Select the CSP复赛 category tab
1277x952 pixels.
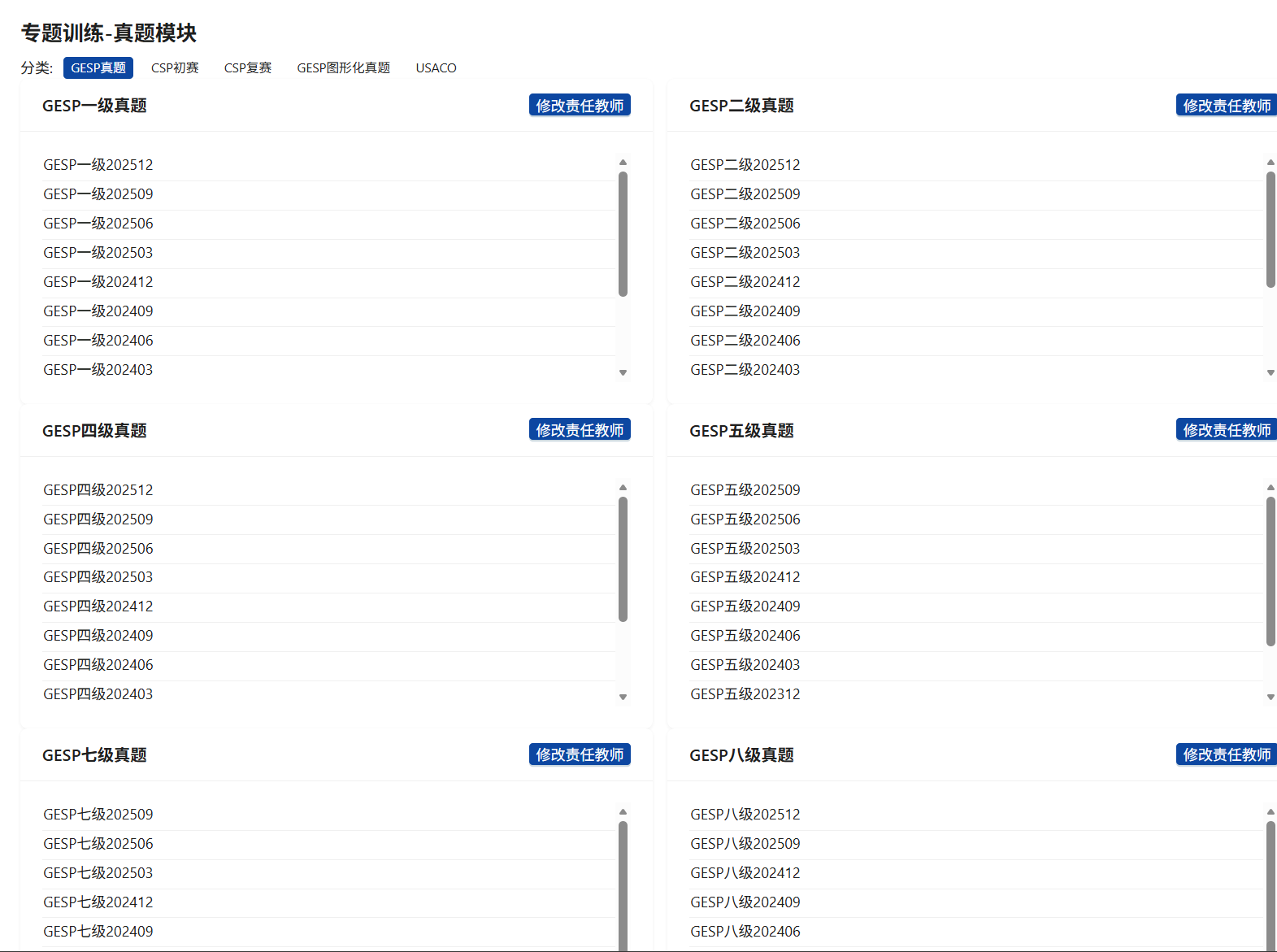[248, 67]
